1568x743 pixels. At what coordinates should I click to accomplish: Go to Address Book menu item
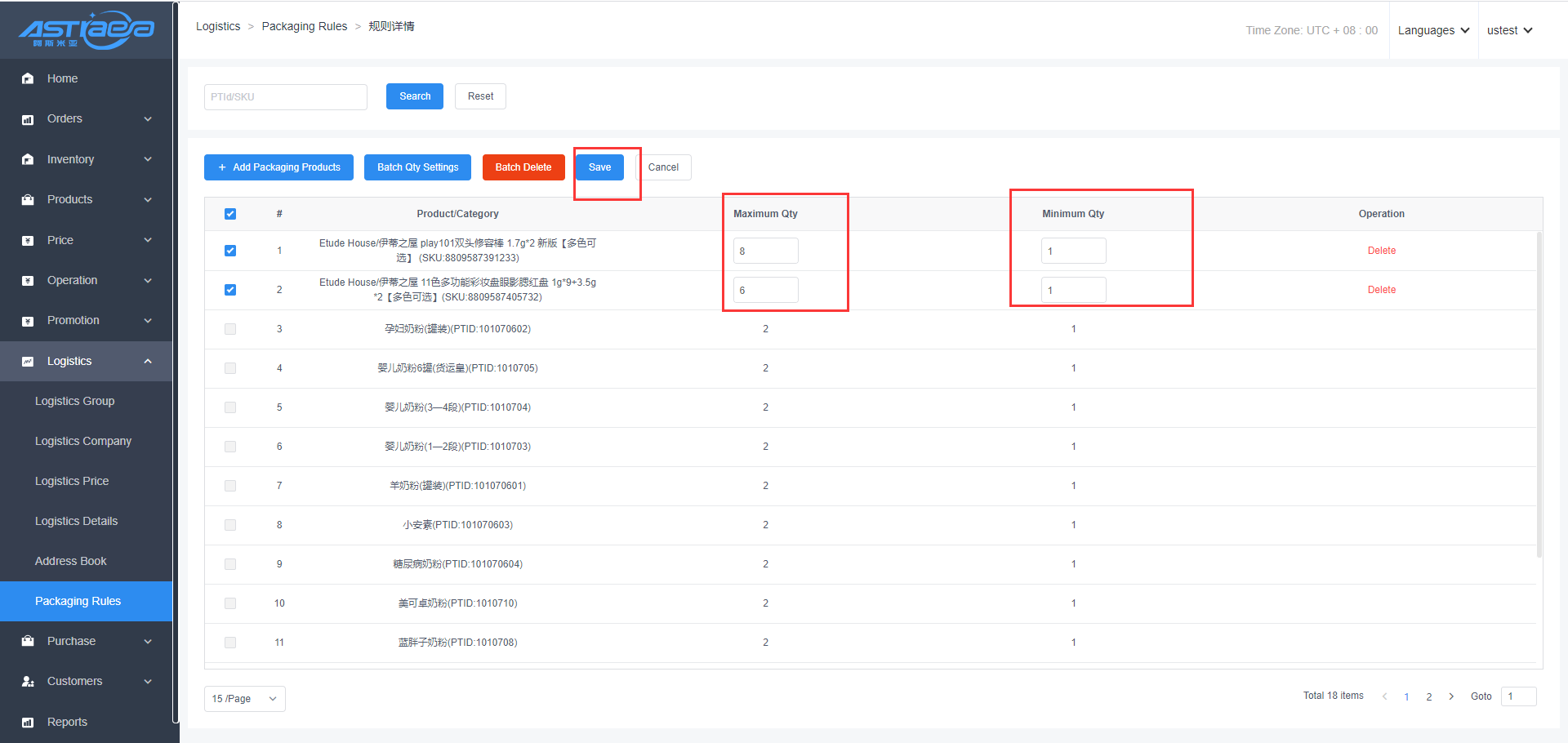pyautogui.click(x=71, y=561)
